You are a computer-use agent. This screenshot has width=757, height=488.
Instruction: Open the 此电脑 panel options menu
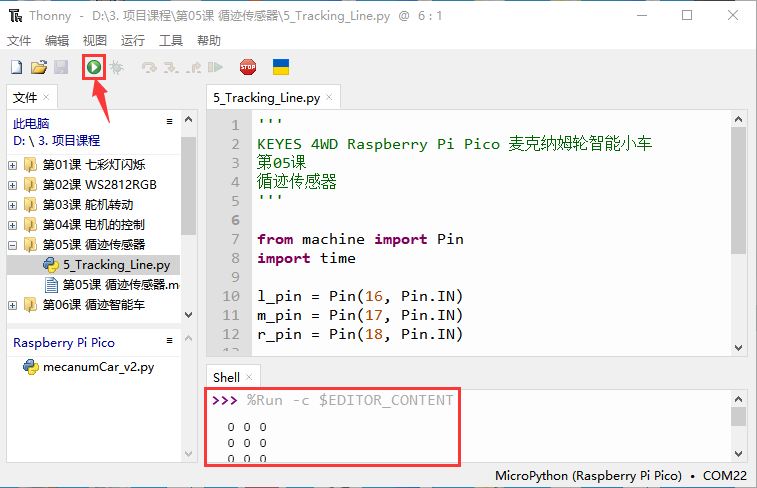point(169,122)
